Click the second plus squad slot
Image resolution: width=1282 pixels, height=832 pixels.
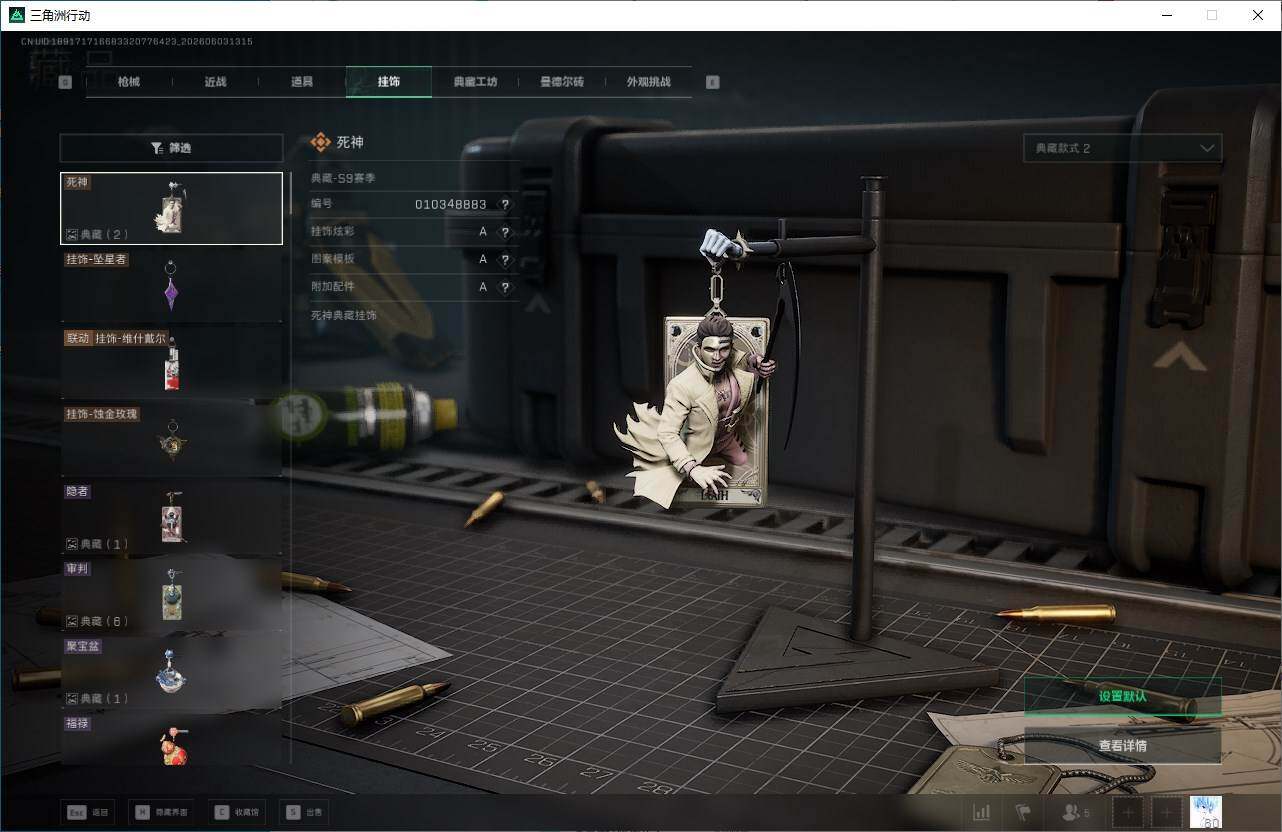1166,813
